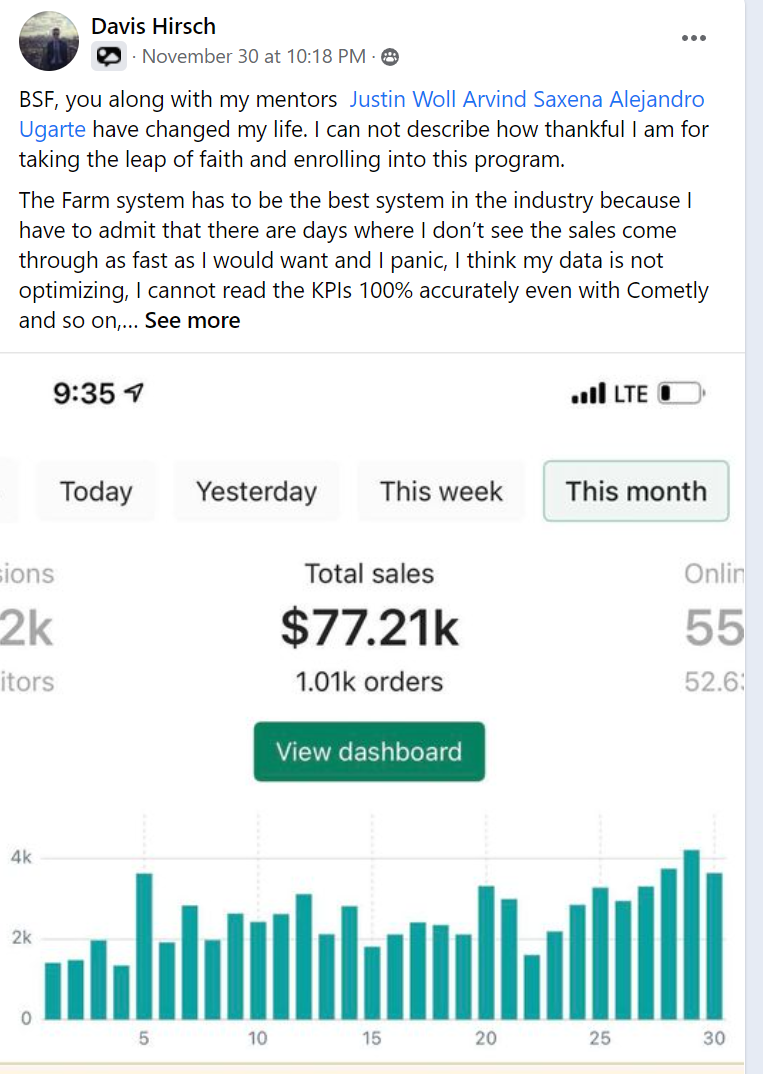Image resolution: width=763 pixels, height=1074 pixels.
Task: Switch to the This week tab
Action: click(441, 491)
